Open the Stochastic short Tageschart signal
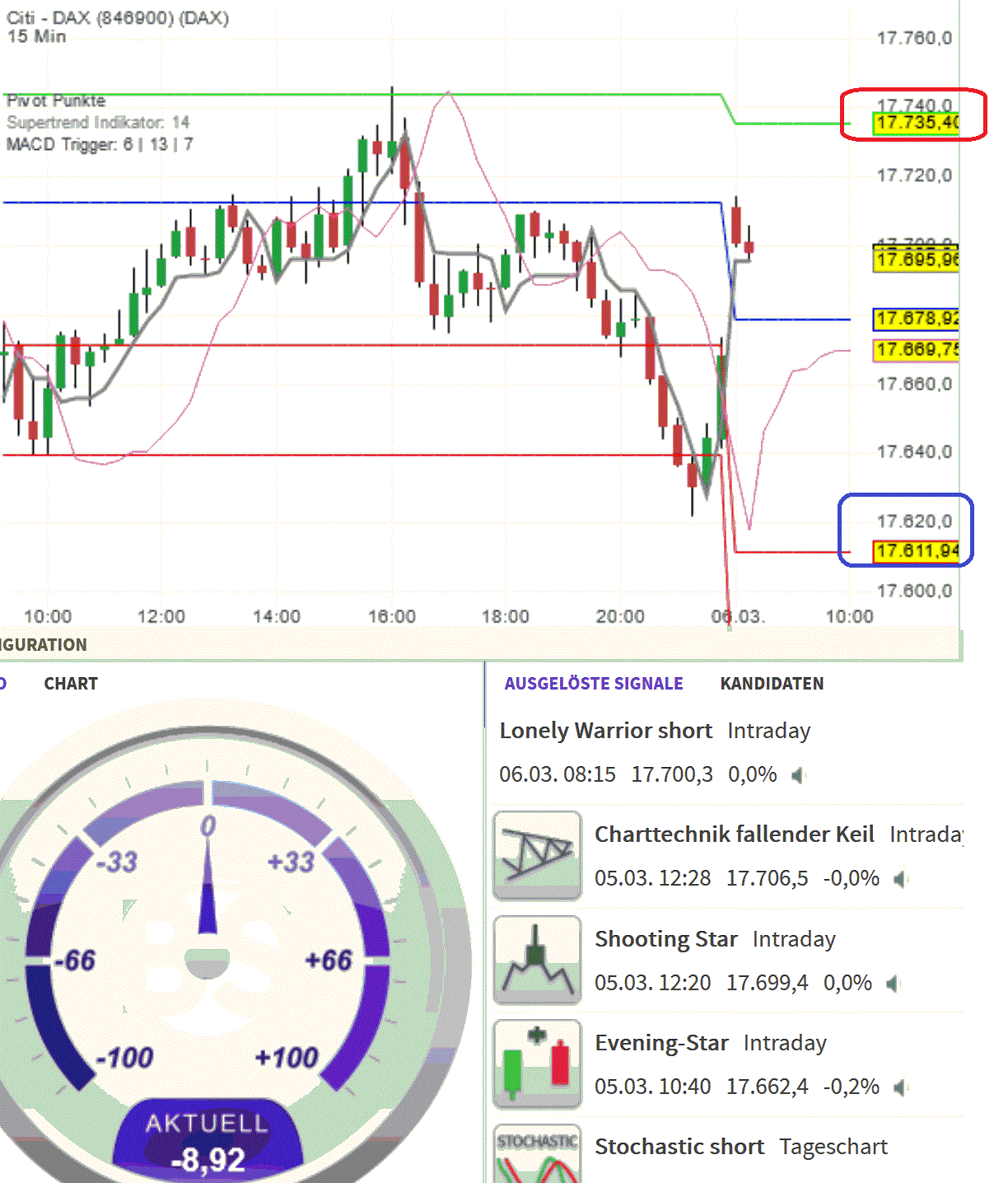This screenshot has width=1008, height=1183. [x=679, y=1146]
